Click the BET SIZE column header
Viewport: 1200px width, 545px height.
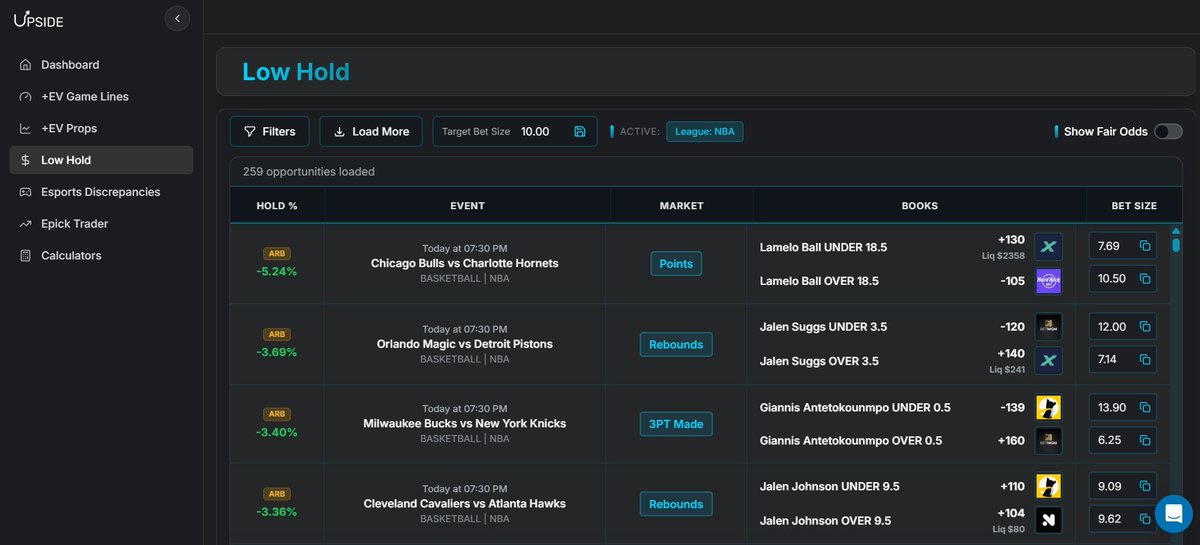1134,206
